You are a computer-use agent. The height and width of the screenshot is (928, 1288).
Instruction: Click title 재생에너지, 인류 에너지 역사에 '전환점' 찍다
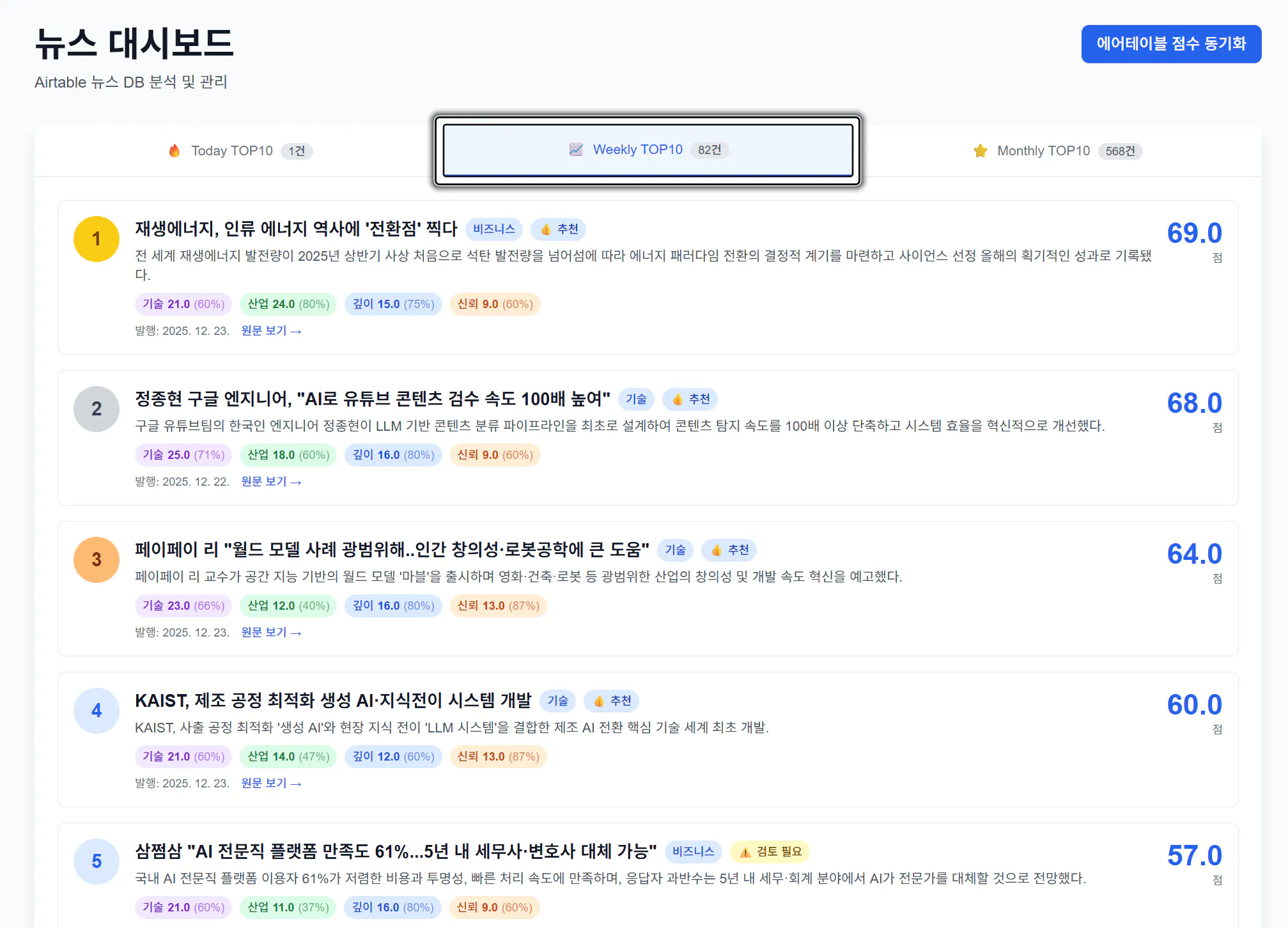[296, 229]
